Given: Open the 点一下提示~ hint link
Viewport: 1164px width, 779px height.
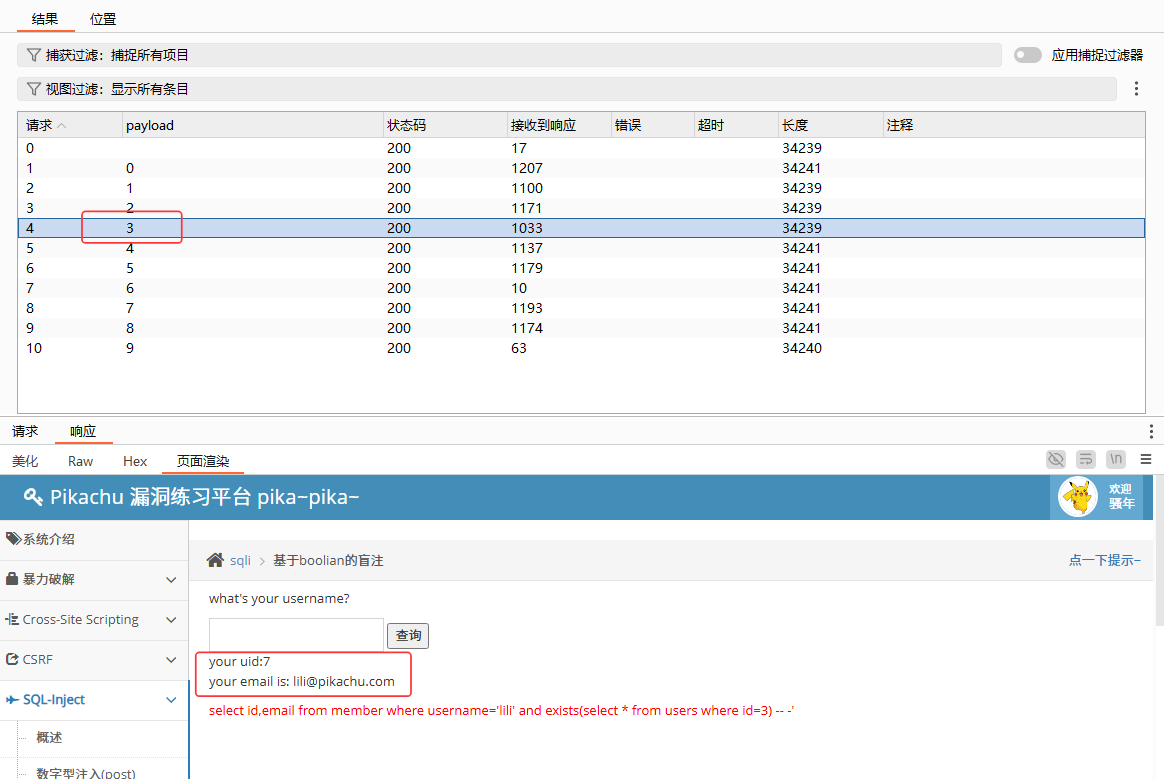Looking at the screenshot, I should pos(1105,560).
